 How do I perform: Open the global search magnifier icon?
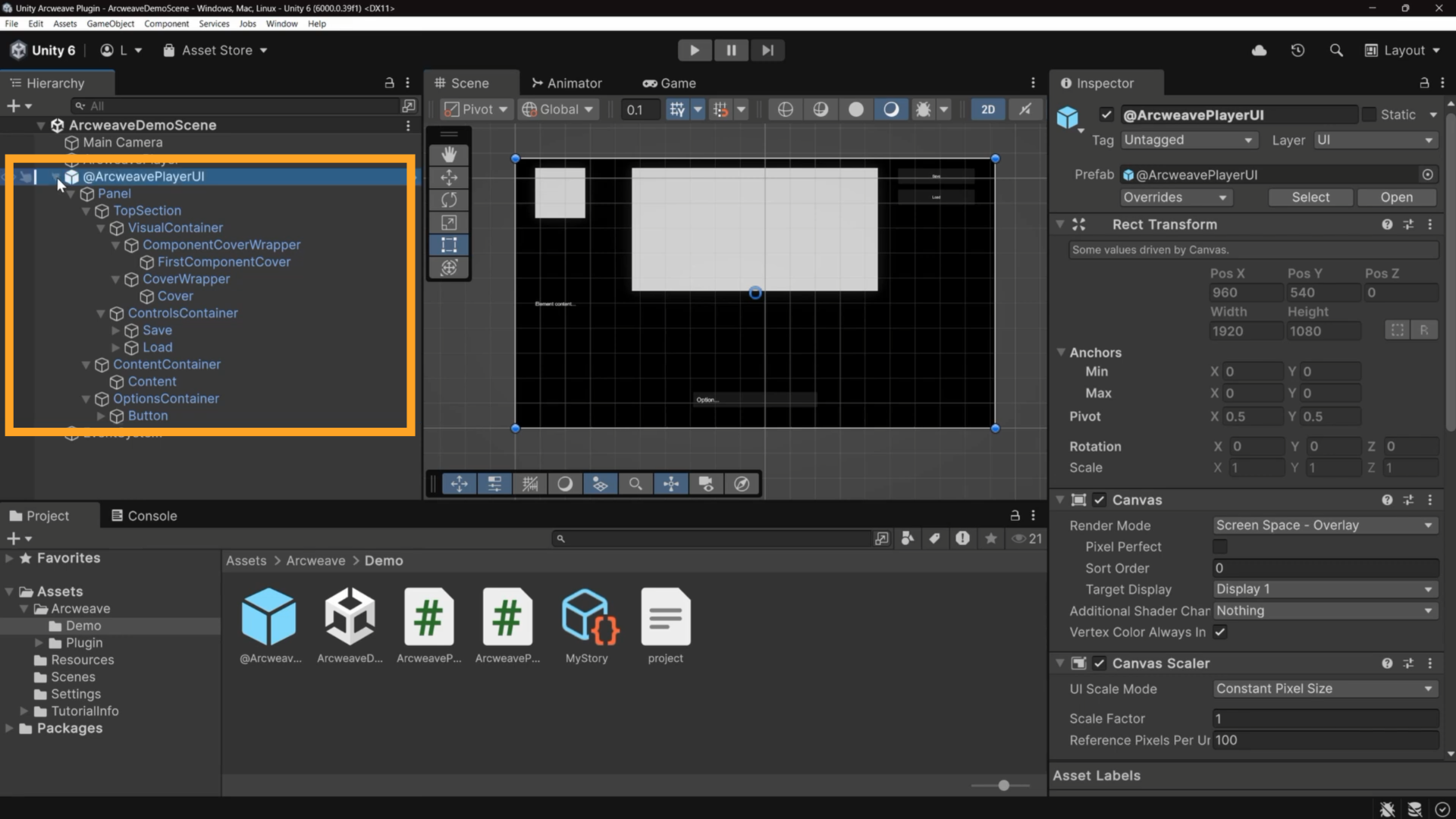point(1336,50)
